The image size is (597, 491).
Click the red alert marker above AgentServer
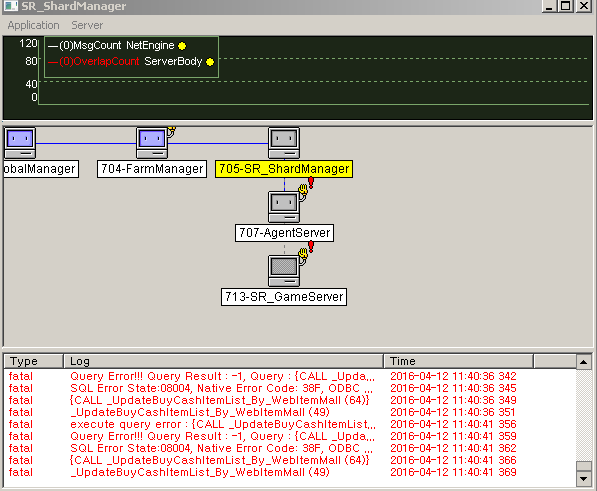click(311, 183)
